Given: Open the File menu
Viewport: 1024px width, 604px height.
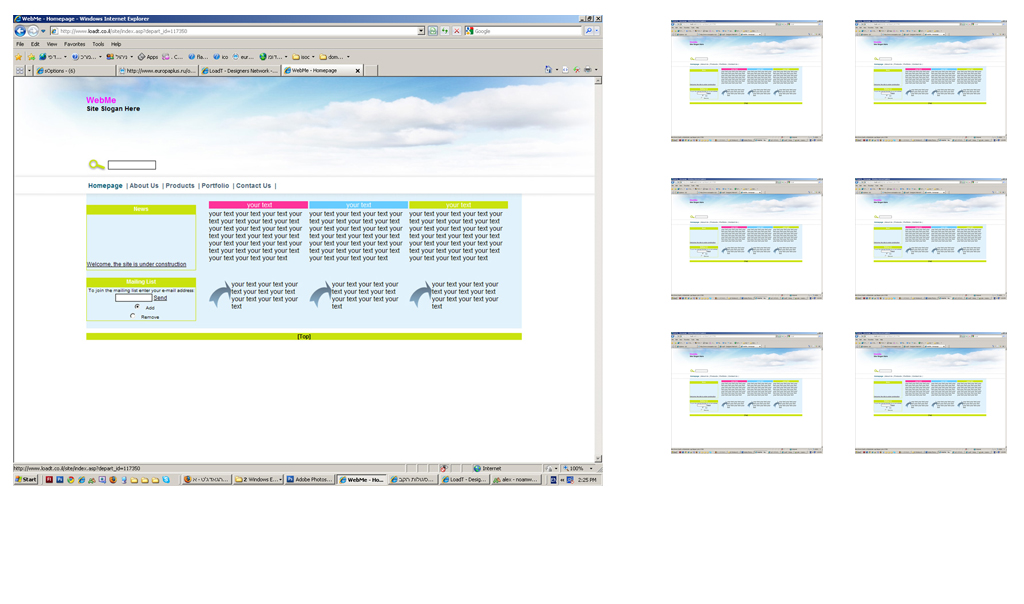Looking at the screenshot, I should point(20,44).
